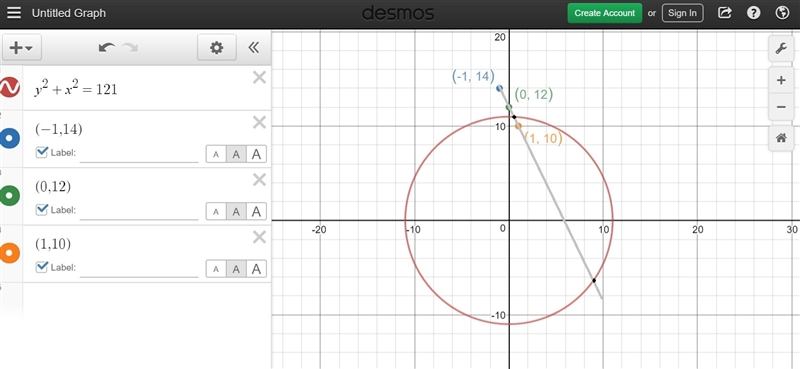Share the graph using the share icon
This screenshot has width=800, height=369.
coord(725,13)
